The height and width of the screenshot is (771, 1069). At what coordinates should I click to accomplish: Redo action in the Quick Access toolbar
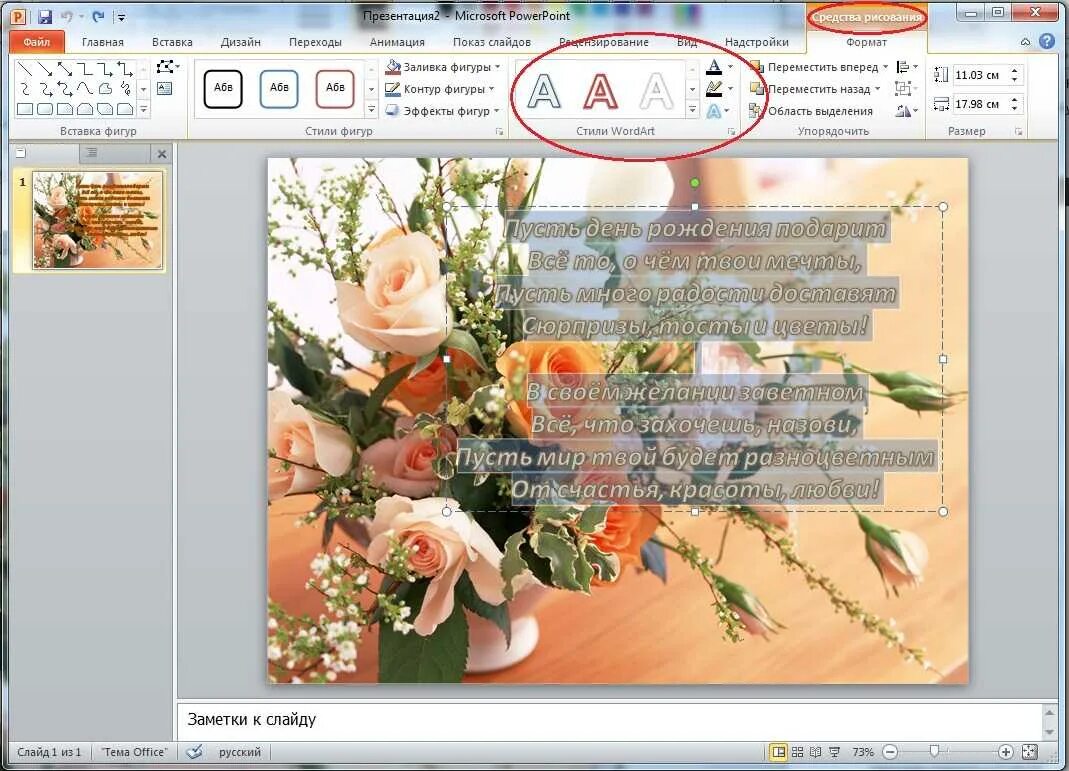pyautogui.click(x=97, y=16)
